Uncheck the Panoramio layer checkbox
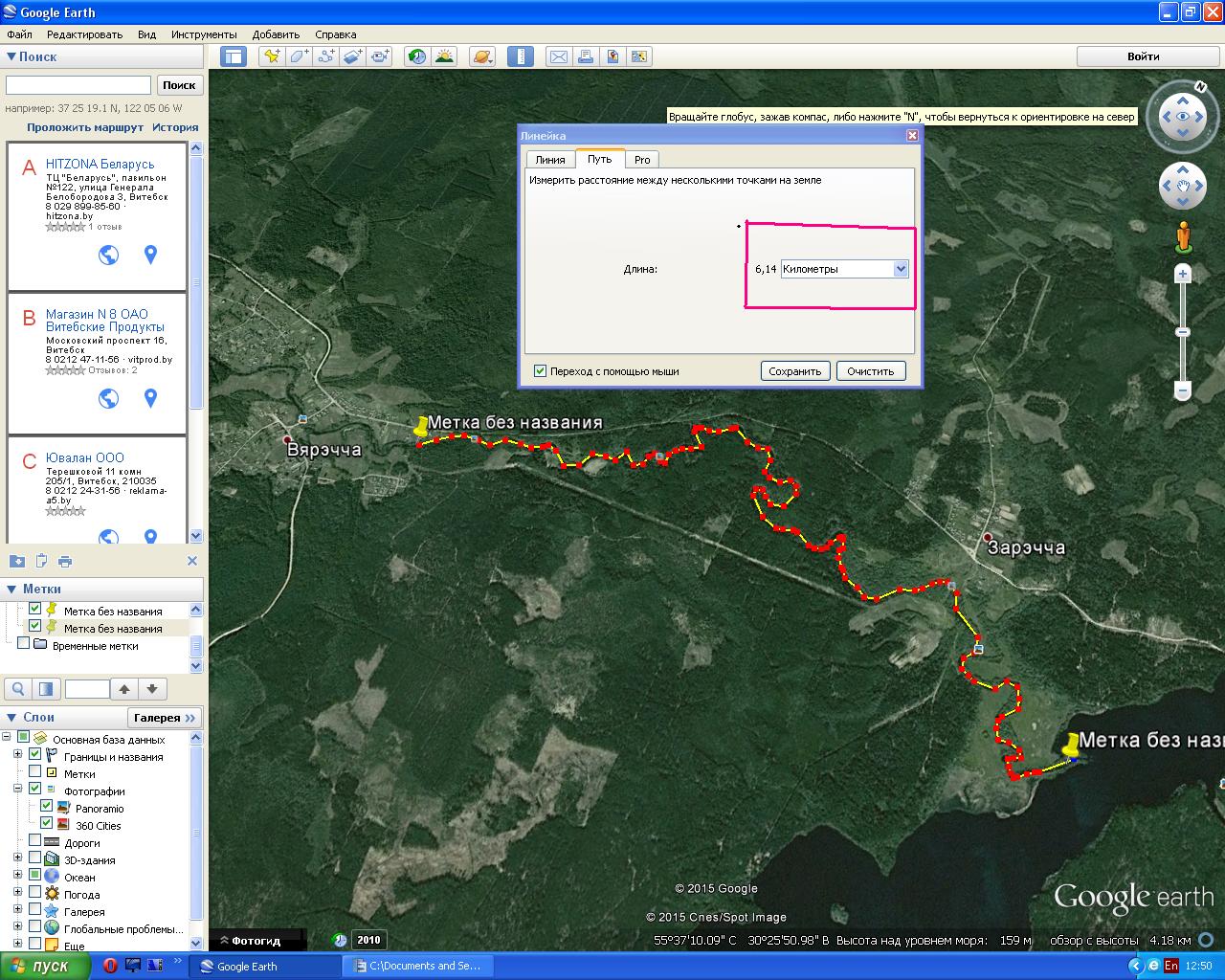 pyautogui.click(x=46, y=807)
